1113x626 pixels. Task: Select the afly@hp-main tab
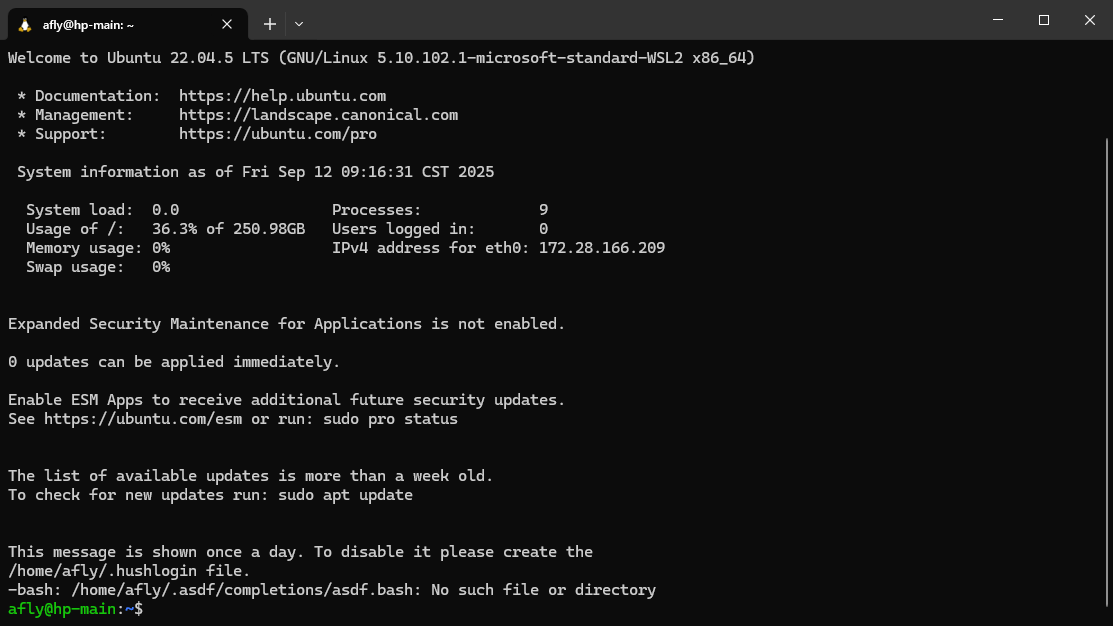[128, 24]
